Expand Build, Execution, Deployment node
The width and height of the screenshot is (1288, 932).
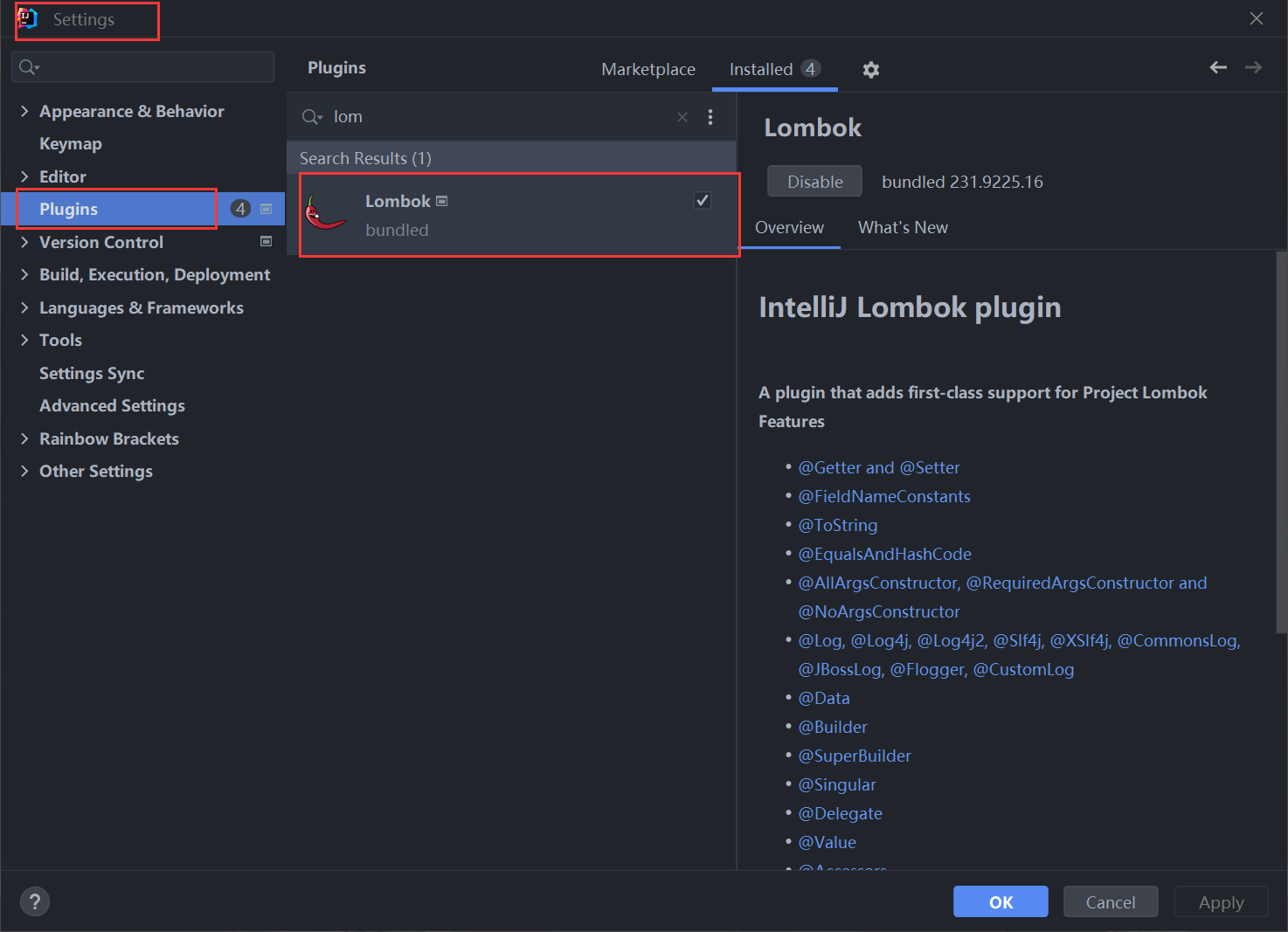click(x=24, y=274)
